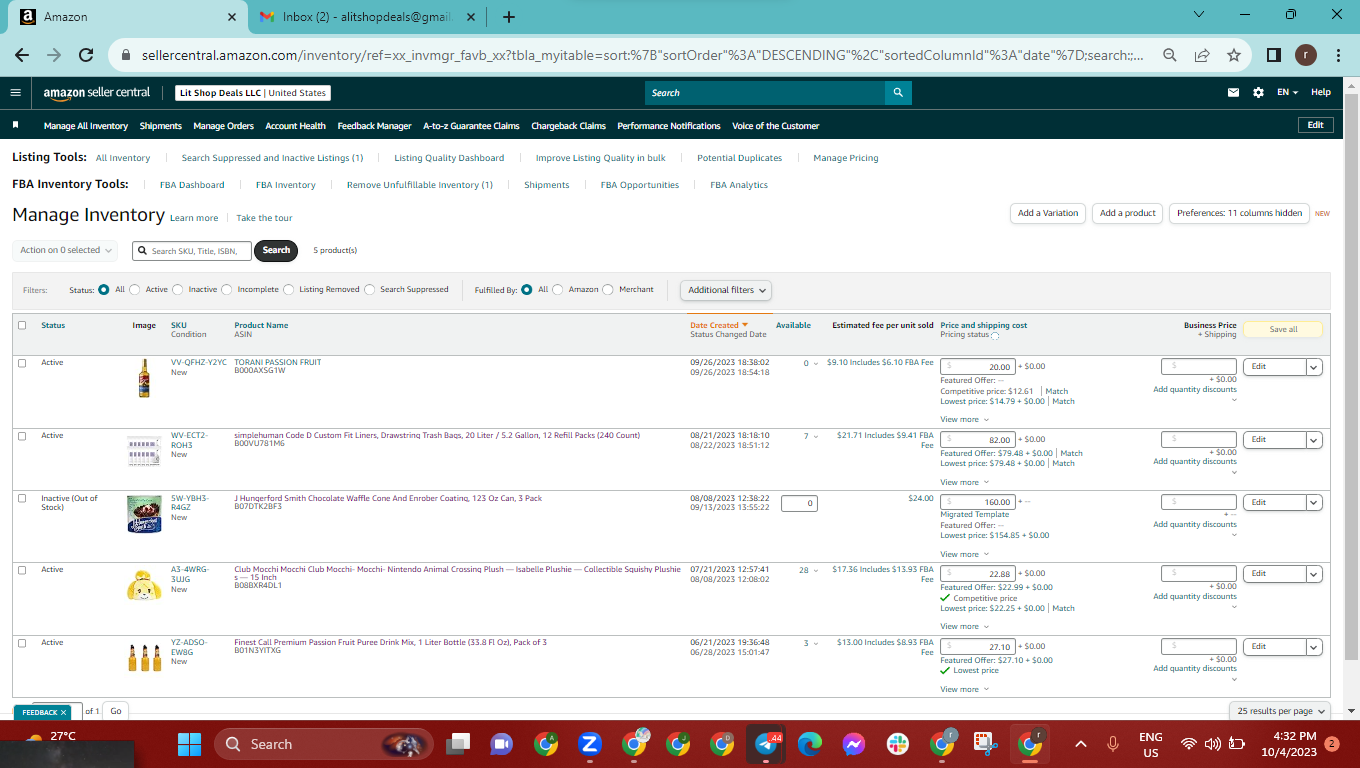Click the Save all button
This screenshot has height=768, width=1360.
click(x=1283, y=329)
